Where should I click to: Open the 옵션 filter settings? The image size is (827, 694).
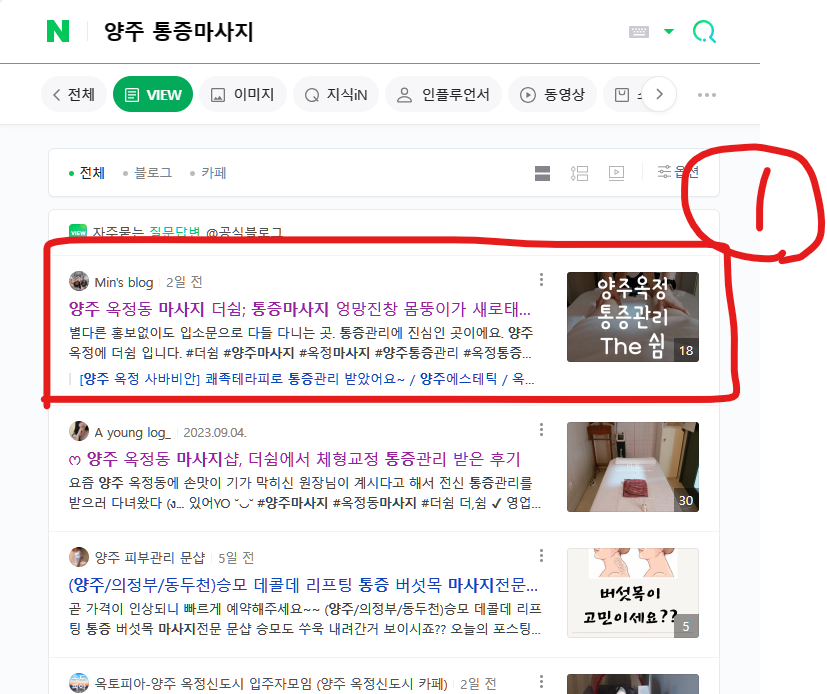coord(678,172)
